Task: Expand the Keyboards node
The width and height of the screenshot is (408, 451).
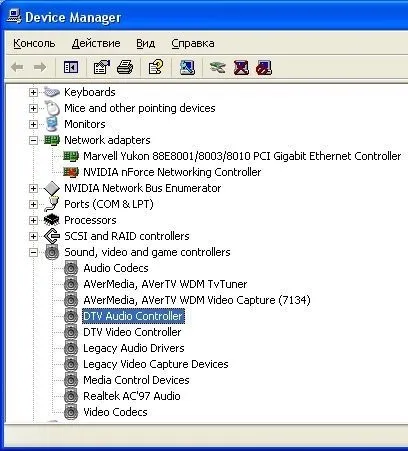Action: click(x=33, y=92)
